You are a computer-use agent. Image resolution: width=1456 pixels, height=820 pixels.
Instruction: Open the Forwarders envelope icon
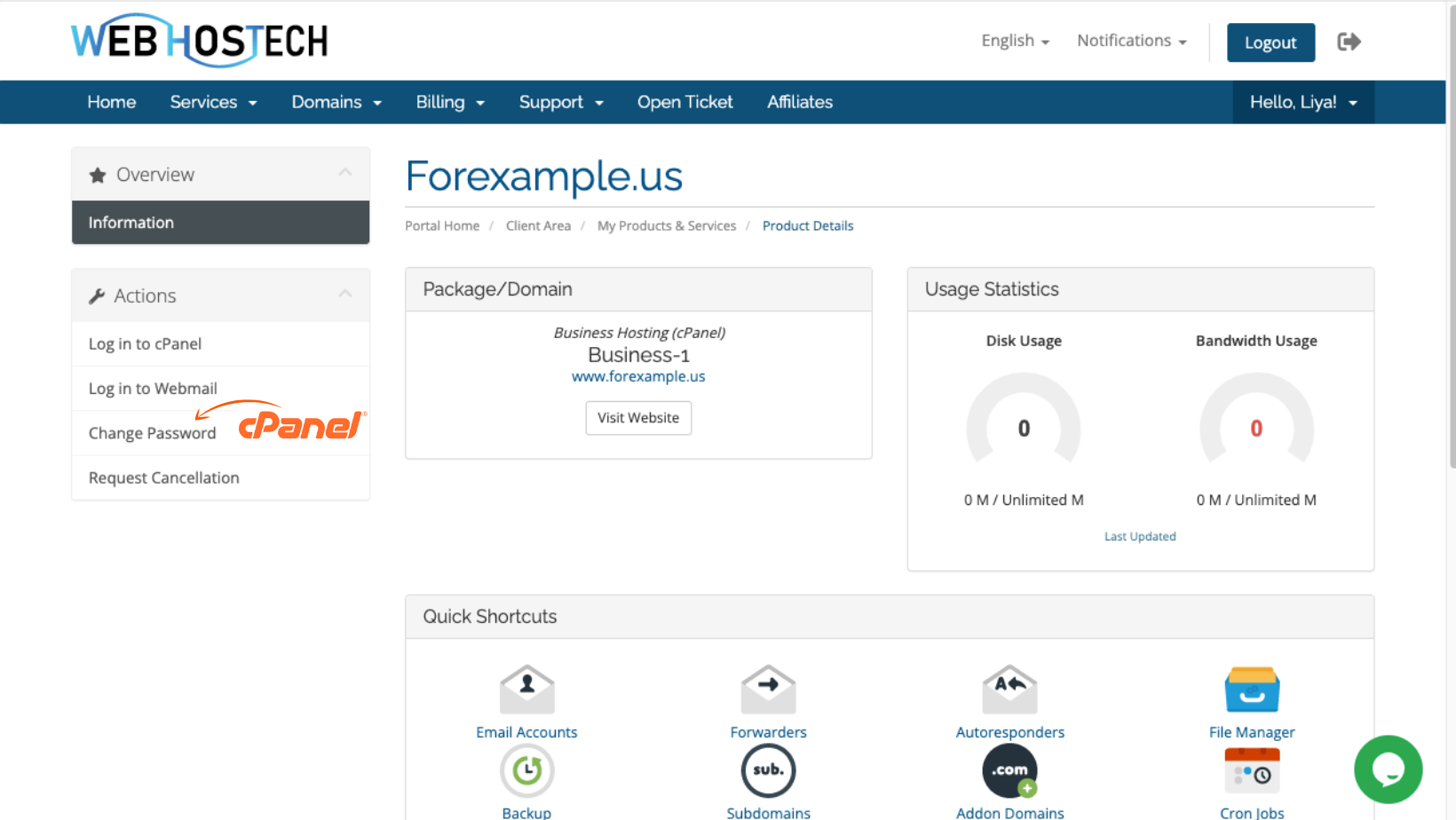768,690
